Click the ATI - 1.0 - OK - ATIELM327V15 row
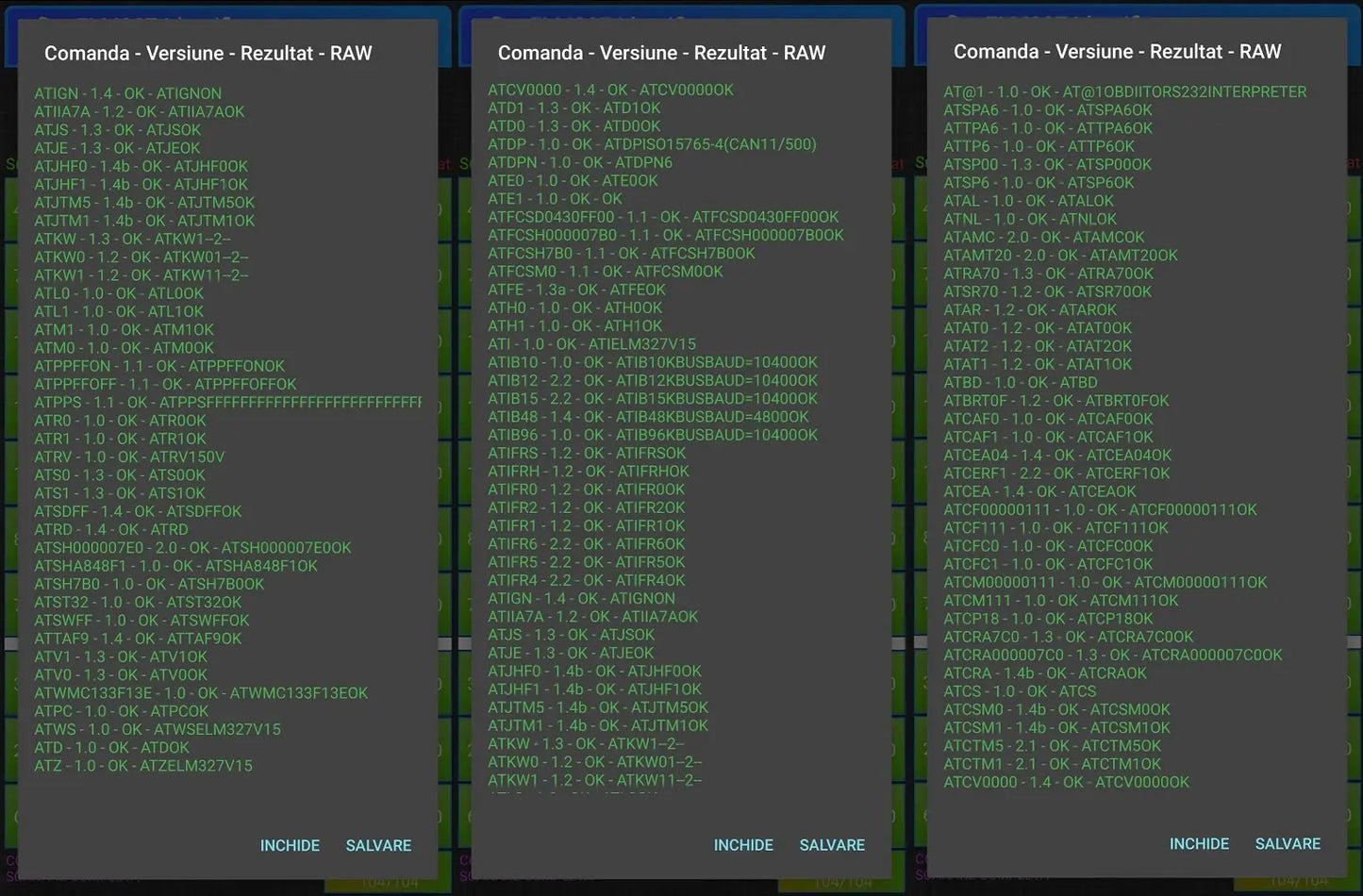 pyautogui.click(x=591, y=344)
